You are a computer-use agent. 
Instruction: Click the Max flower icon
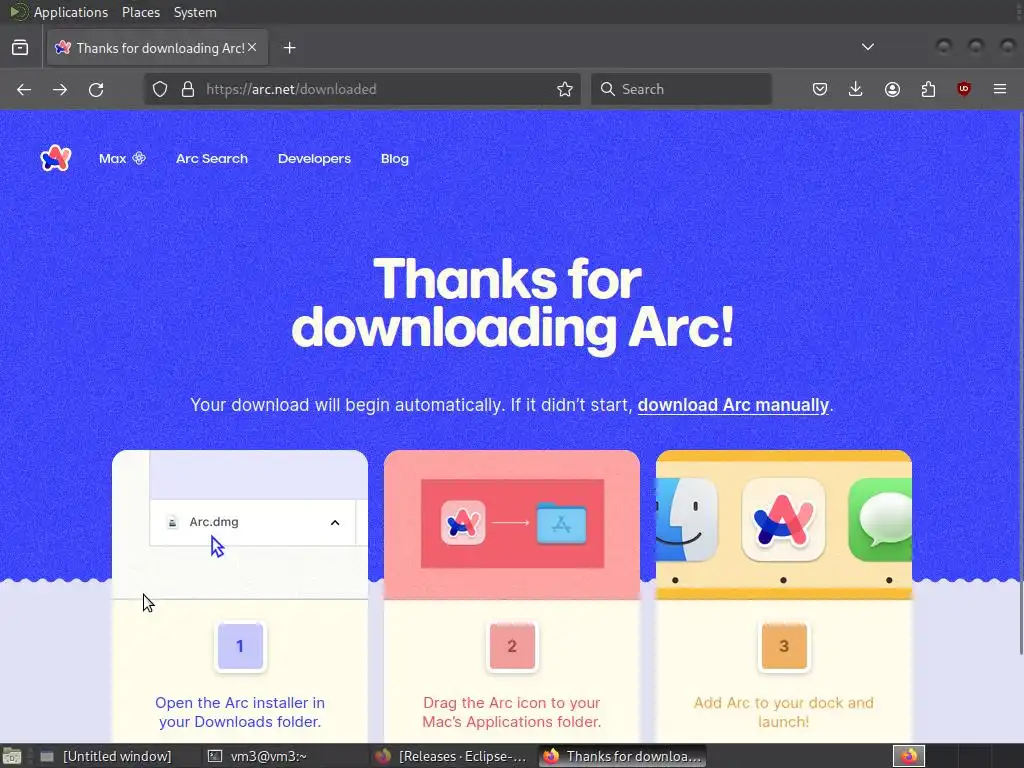point(139,158)
